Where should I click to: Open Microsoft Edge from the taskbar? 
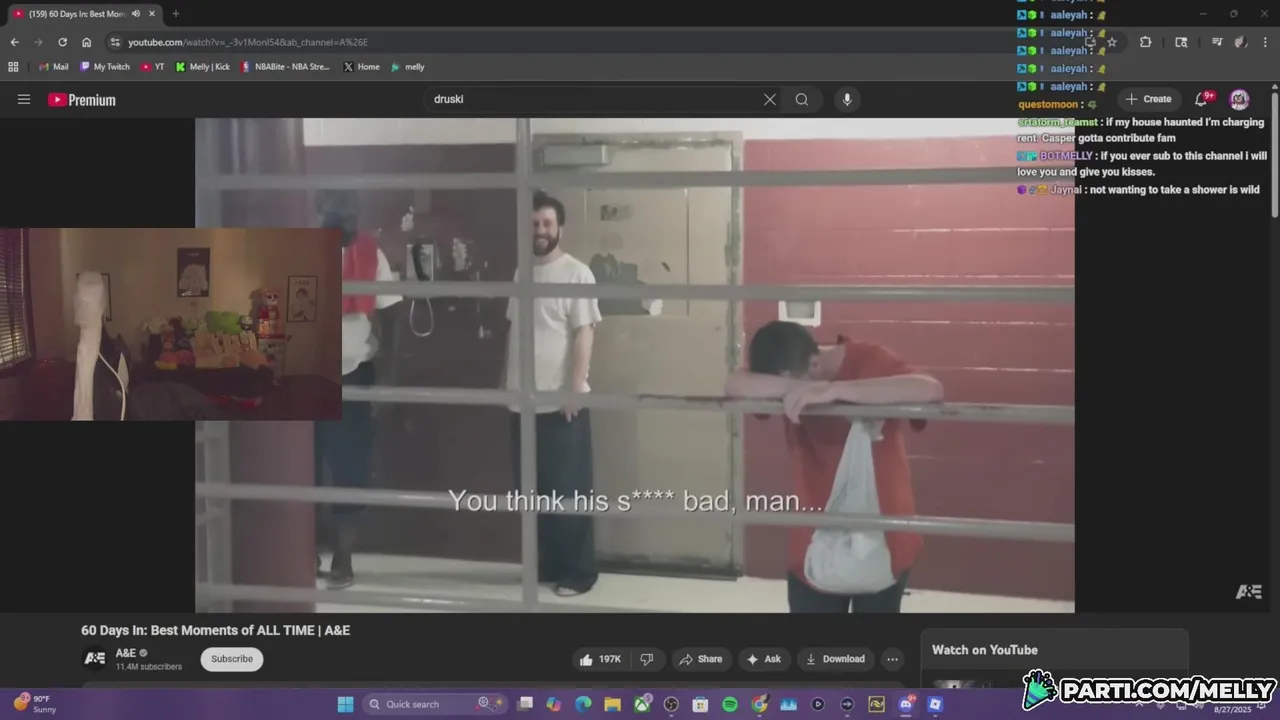coord(583,704)
